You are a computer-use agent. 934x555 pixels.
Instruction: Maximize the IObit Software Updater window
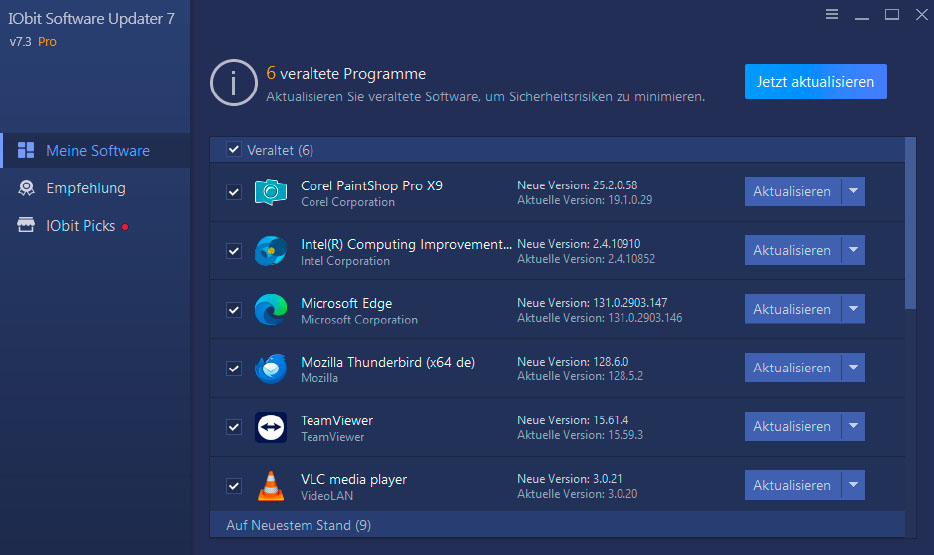(892, 14)
